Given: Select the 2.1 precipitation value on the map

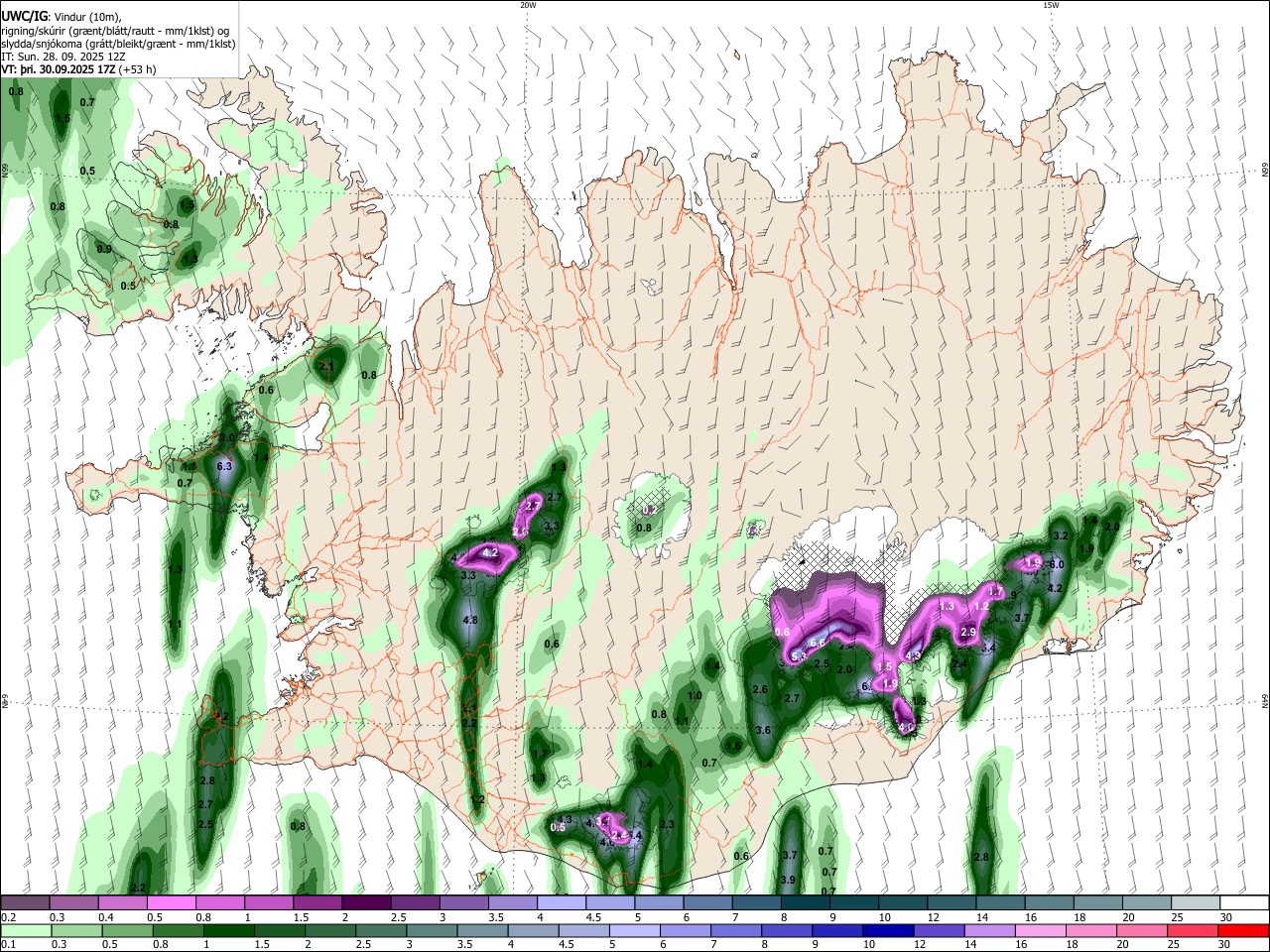Looking at the screenshot, I should (x=327, y=366).
